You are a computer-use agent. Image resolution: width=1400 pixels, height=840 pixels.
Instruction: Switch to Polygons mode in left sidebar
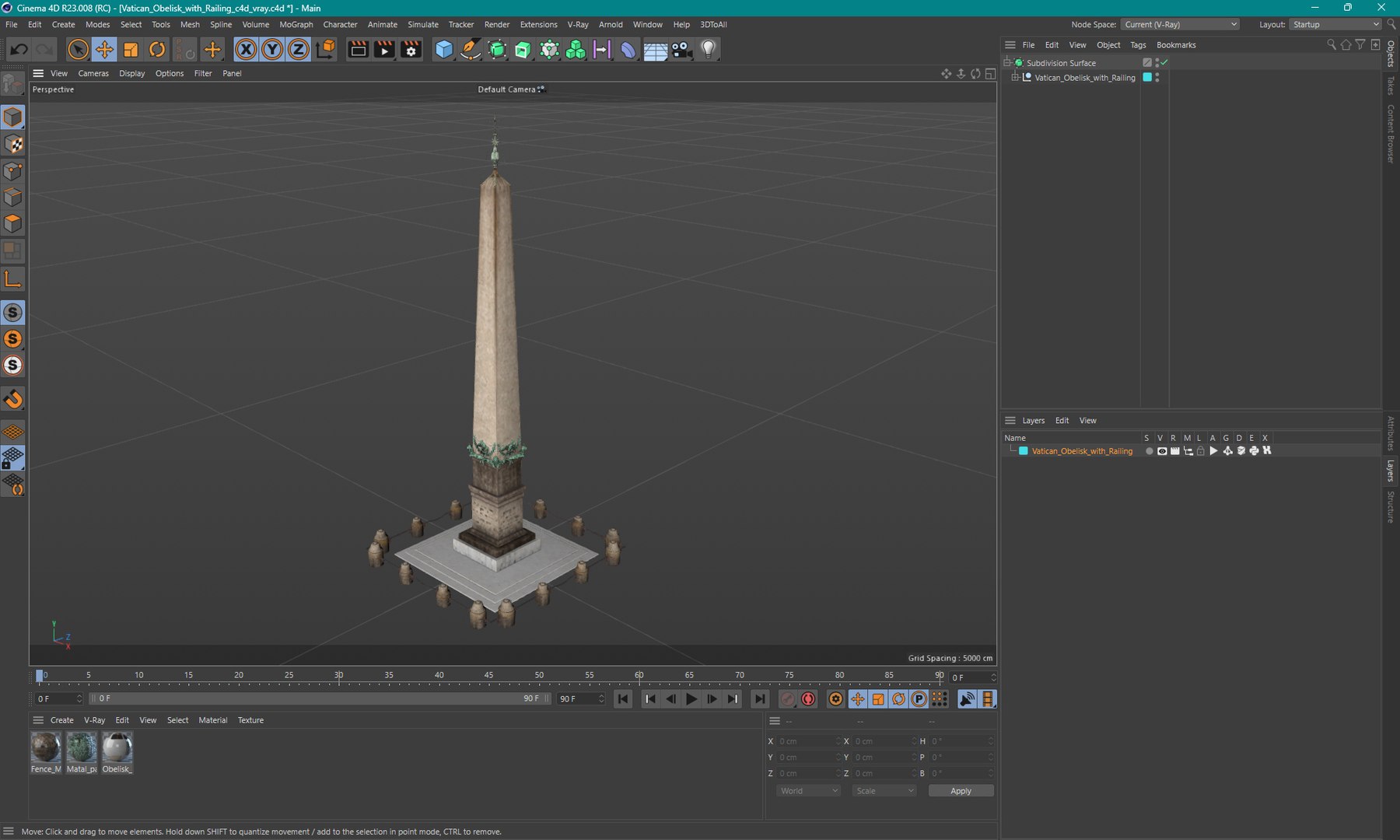[x=13, y=224]
